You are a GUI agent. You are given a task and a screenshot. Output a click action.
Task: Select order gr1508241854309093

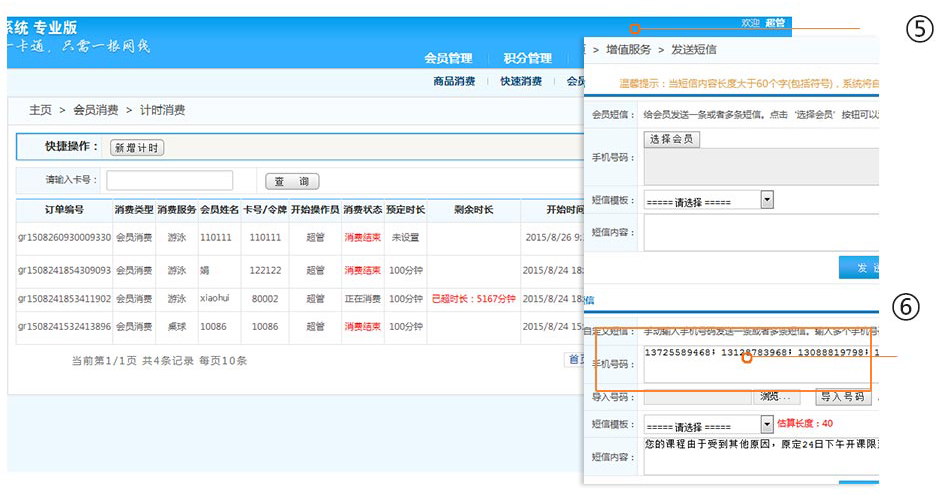64,271
